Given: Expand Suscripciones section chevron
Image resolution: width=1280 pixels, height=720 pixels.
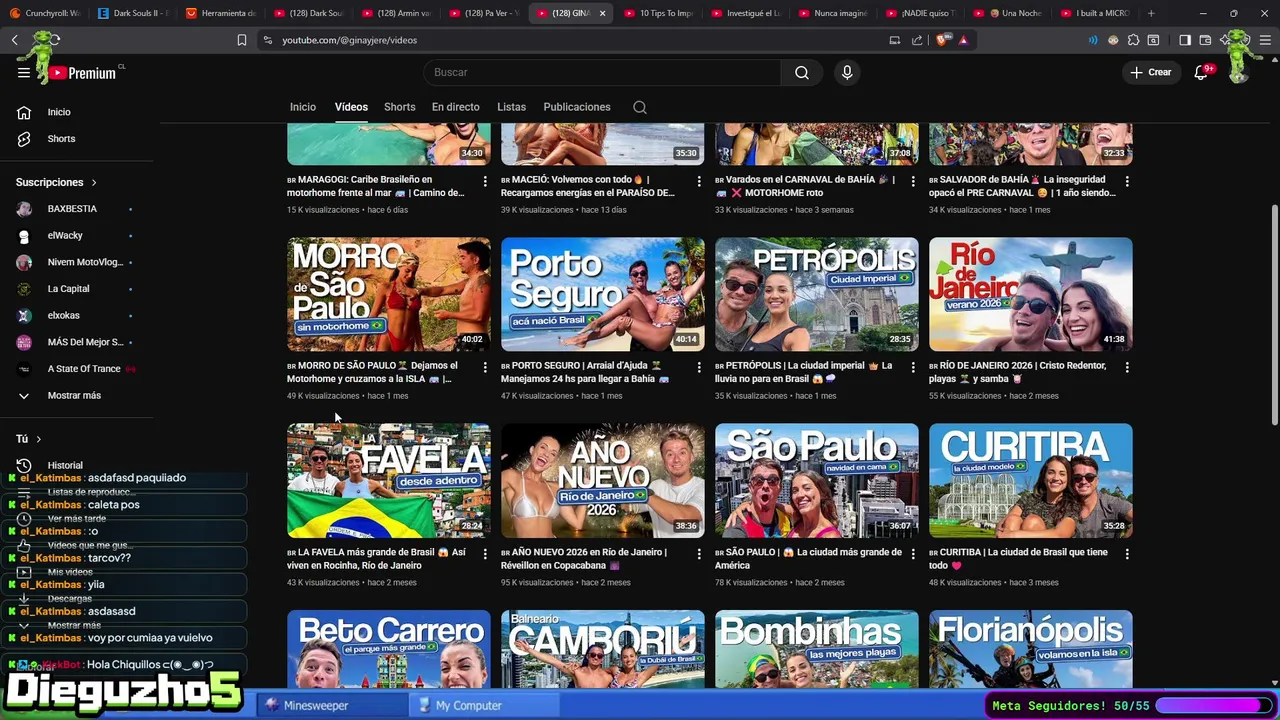Looking at the screenshot, I should point(94,182).
